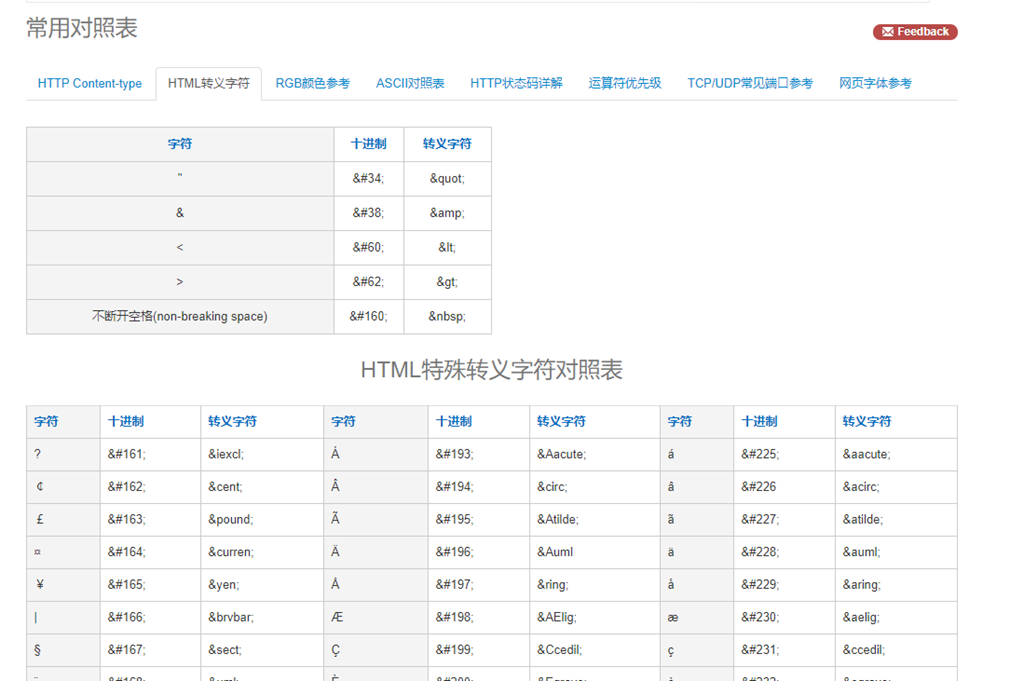Select the &Atilde; cell
Viewport: 1024px width, 681px height.
tap(594, 520)
